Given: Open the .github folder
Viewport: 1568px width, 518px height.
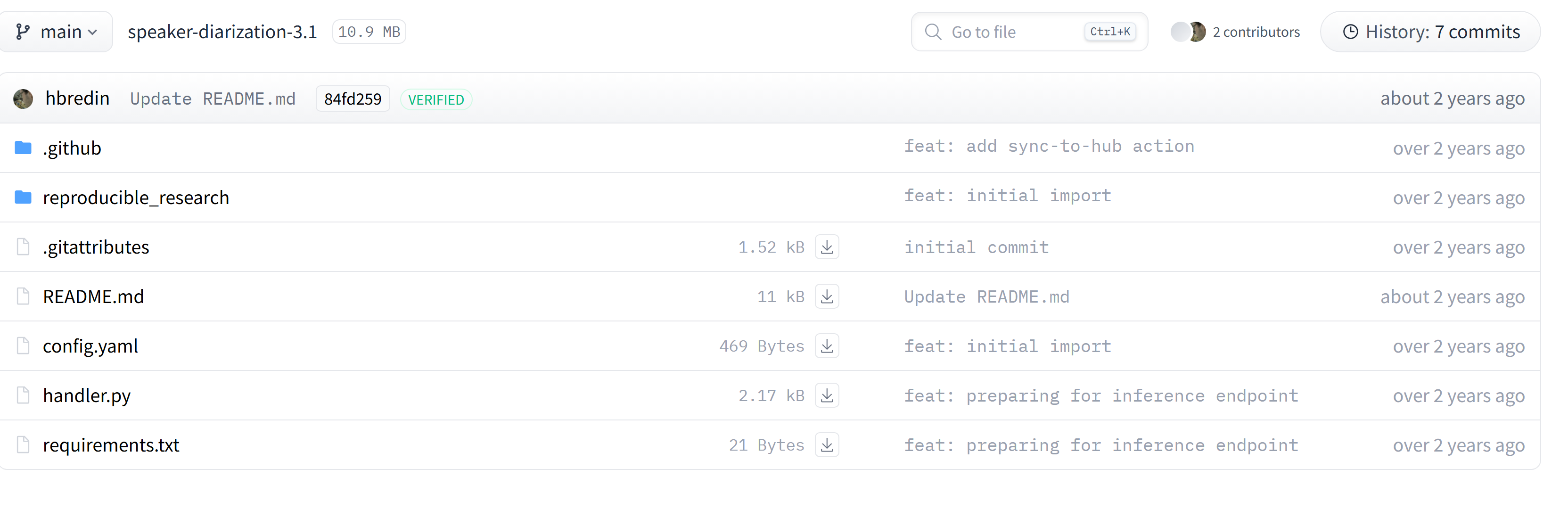Looking at the screenshot, I should click(72, 148).
